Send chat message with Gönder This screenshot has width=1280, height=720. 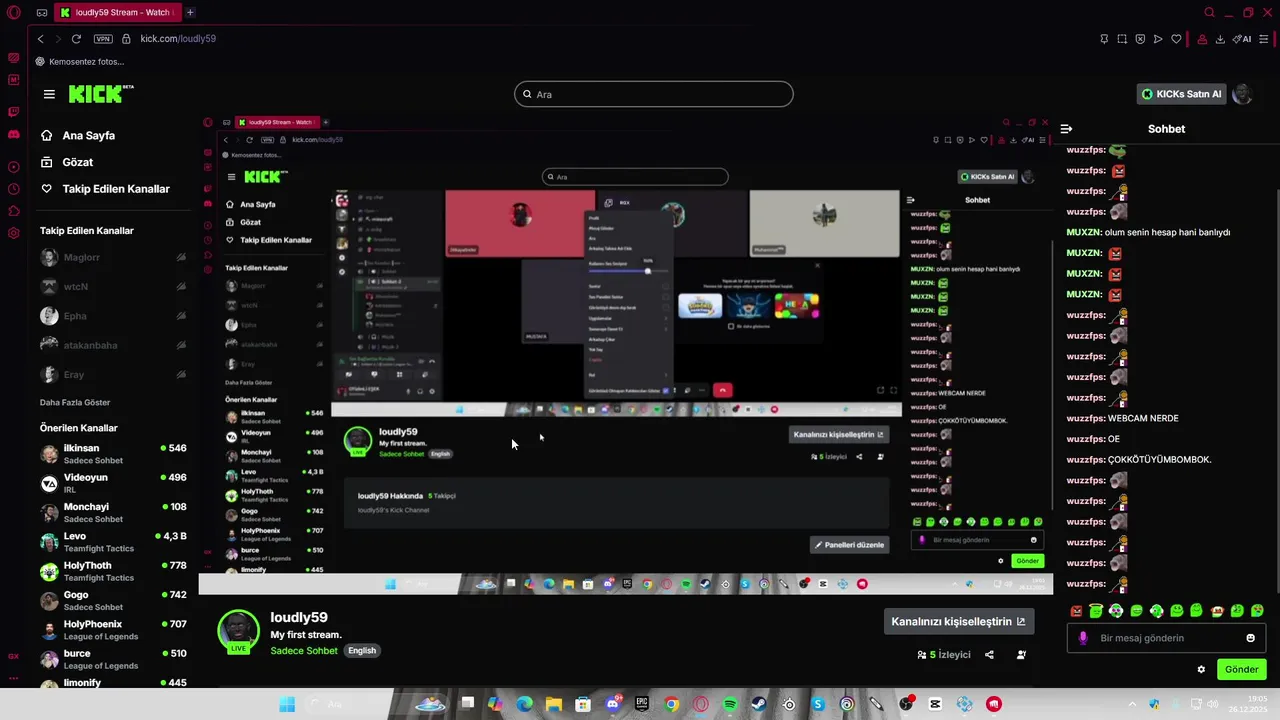tap(1241, 670)
